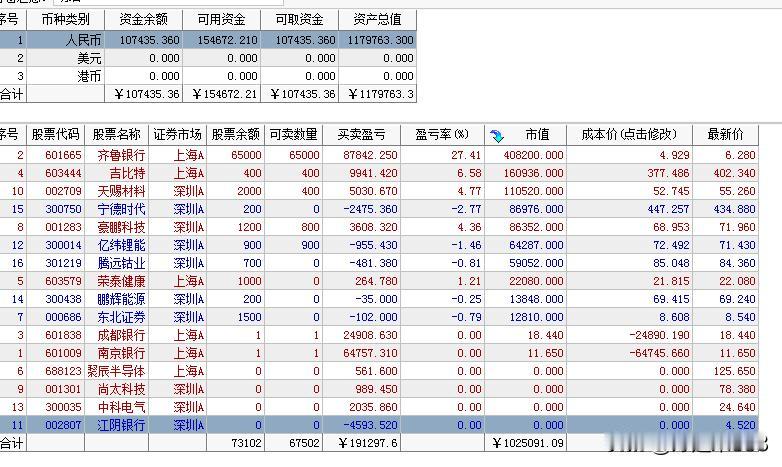
Task: Sort holdings by 股票名称 column header
Action: pos(117,135)
